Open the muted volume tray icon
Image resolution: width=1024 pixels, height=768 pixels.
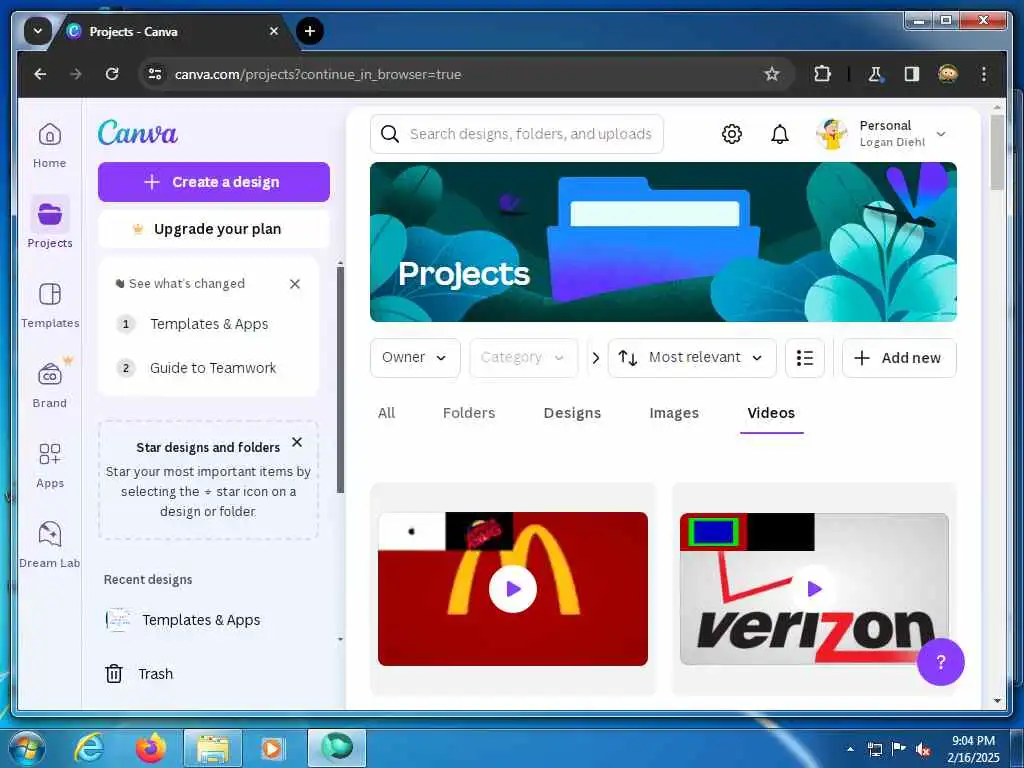pos(923,749)
